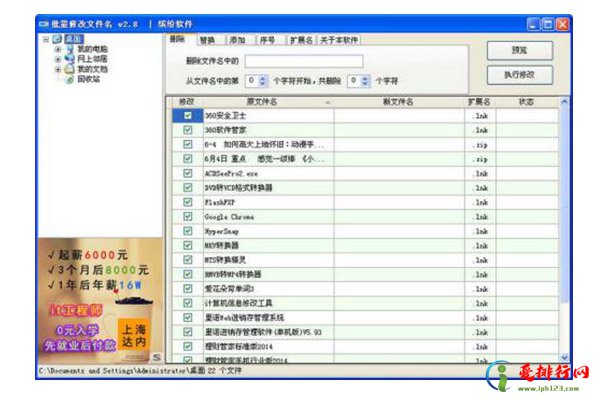Image resolution: width=600 pixels, height=400 pixels.
Task: Decrease the start character position spinner
Action: click(x=262, y=83)
